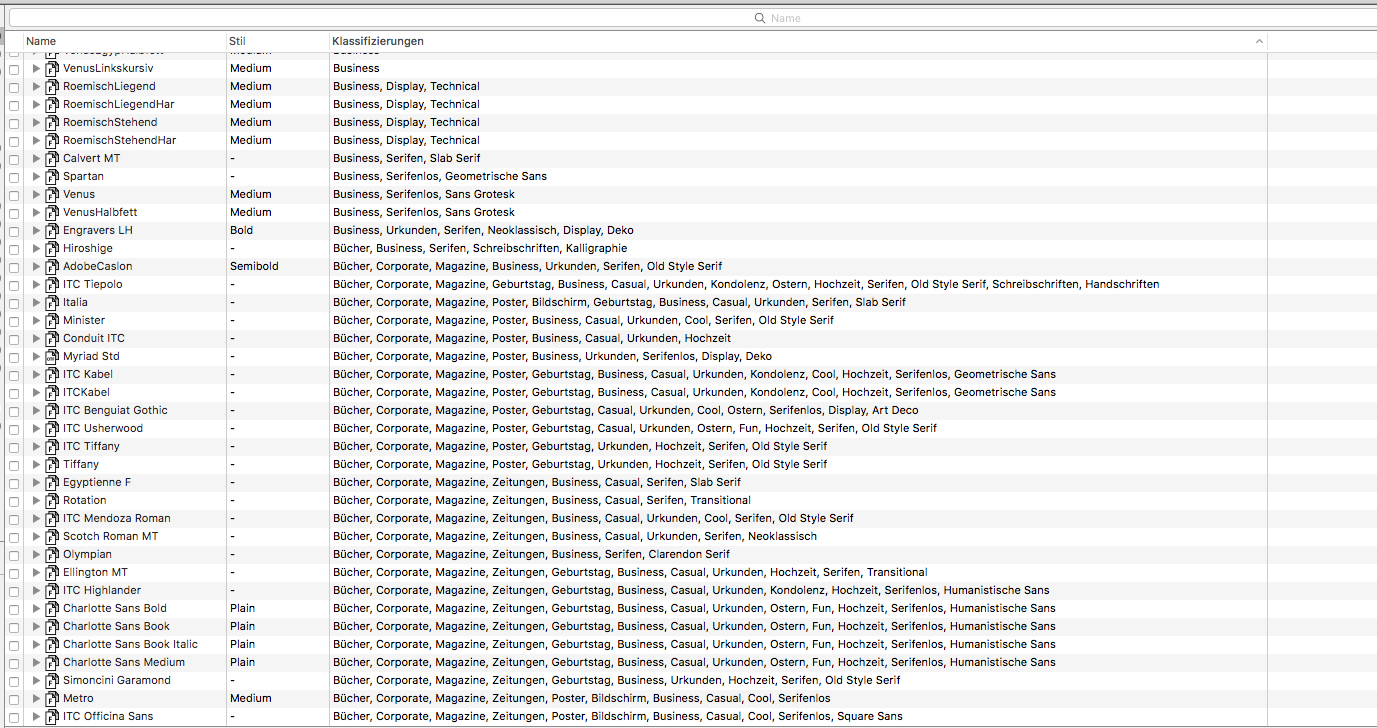The width and height of the screenshot is (1377, 728).
Task: Select the RoemischLiegendHar font name
Action: [x=118, y=104]
